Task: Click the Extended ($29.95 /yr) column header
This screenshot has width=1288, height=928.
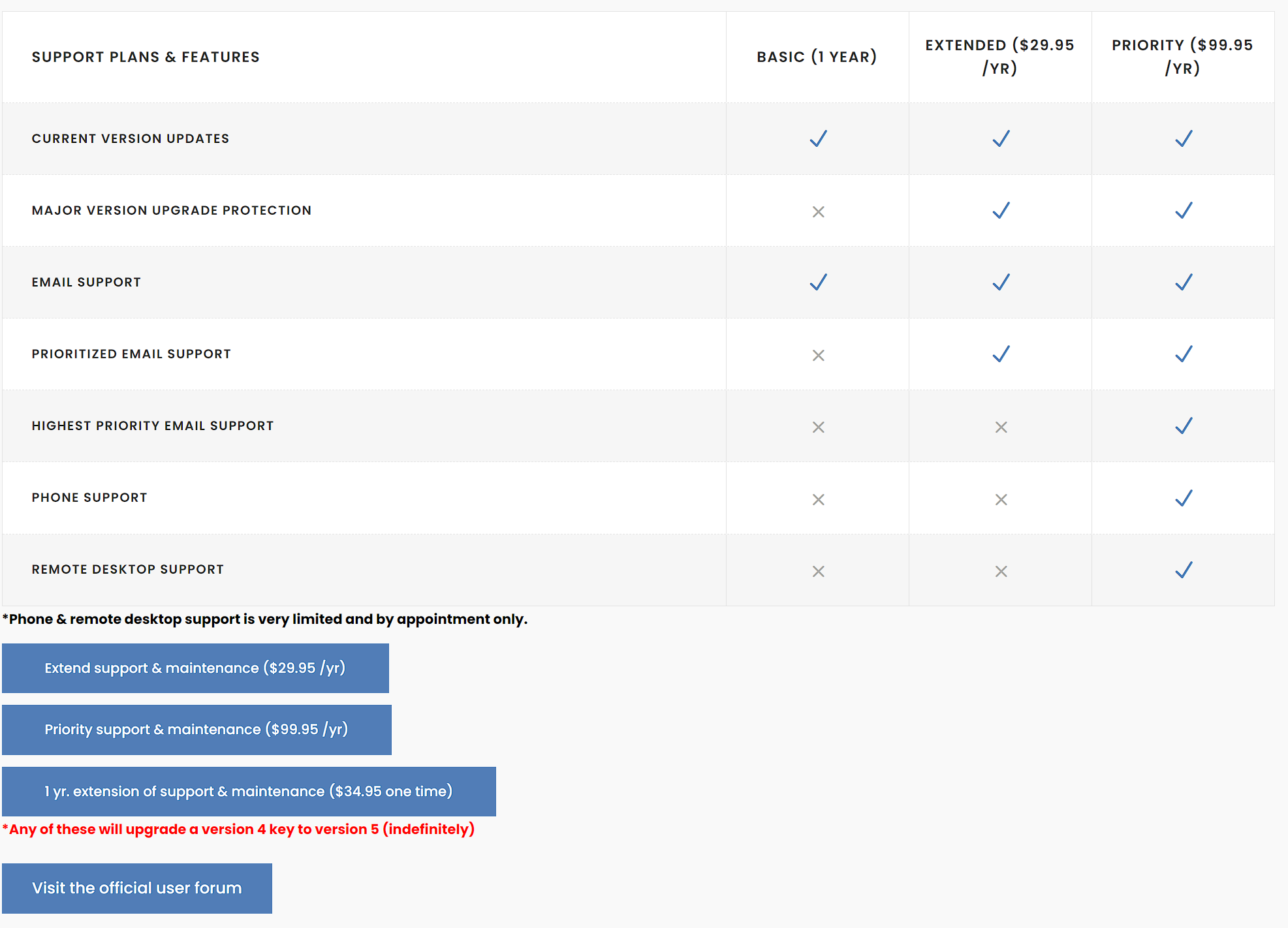Action: [x=999, y=57]
